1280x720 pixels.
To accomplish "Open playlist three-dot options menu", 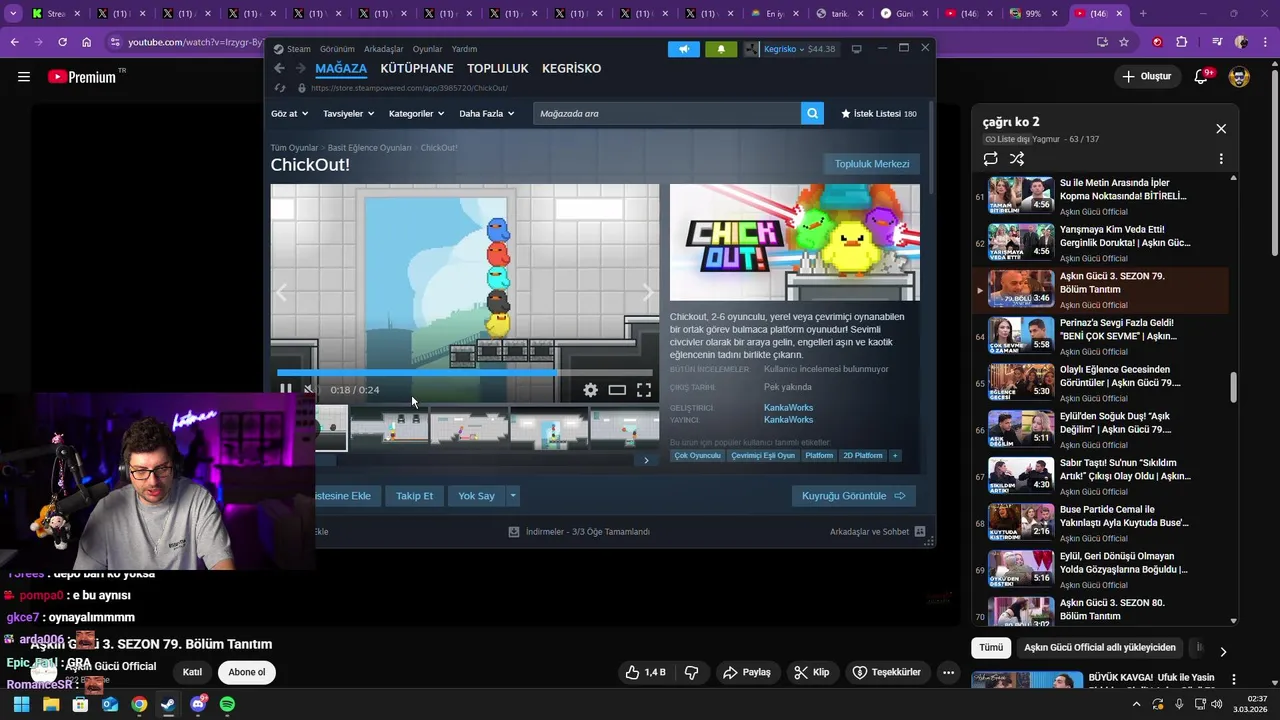I will [1221, 159].
